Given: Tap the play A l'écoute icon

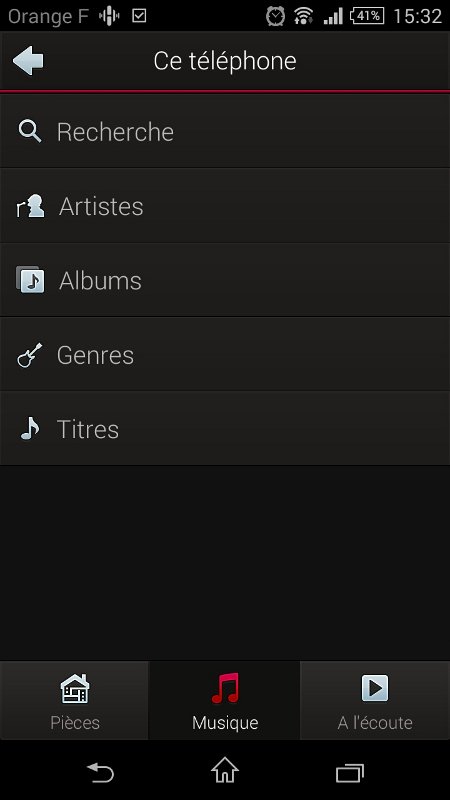Looking at the screenshot, I should click(375, 688).
